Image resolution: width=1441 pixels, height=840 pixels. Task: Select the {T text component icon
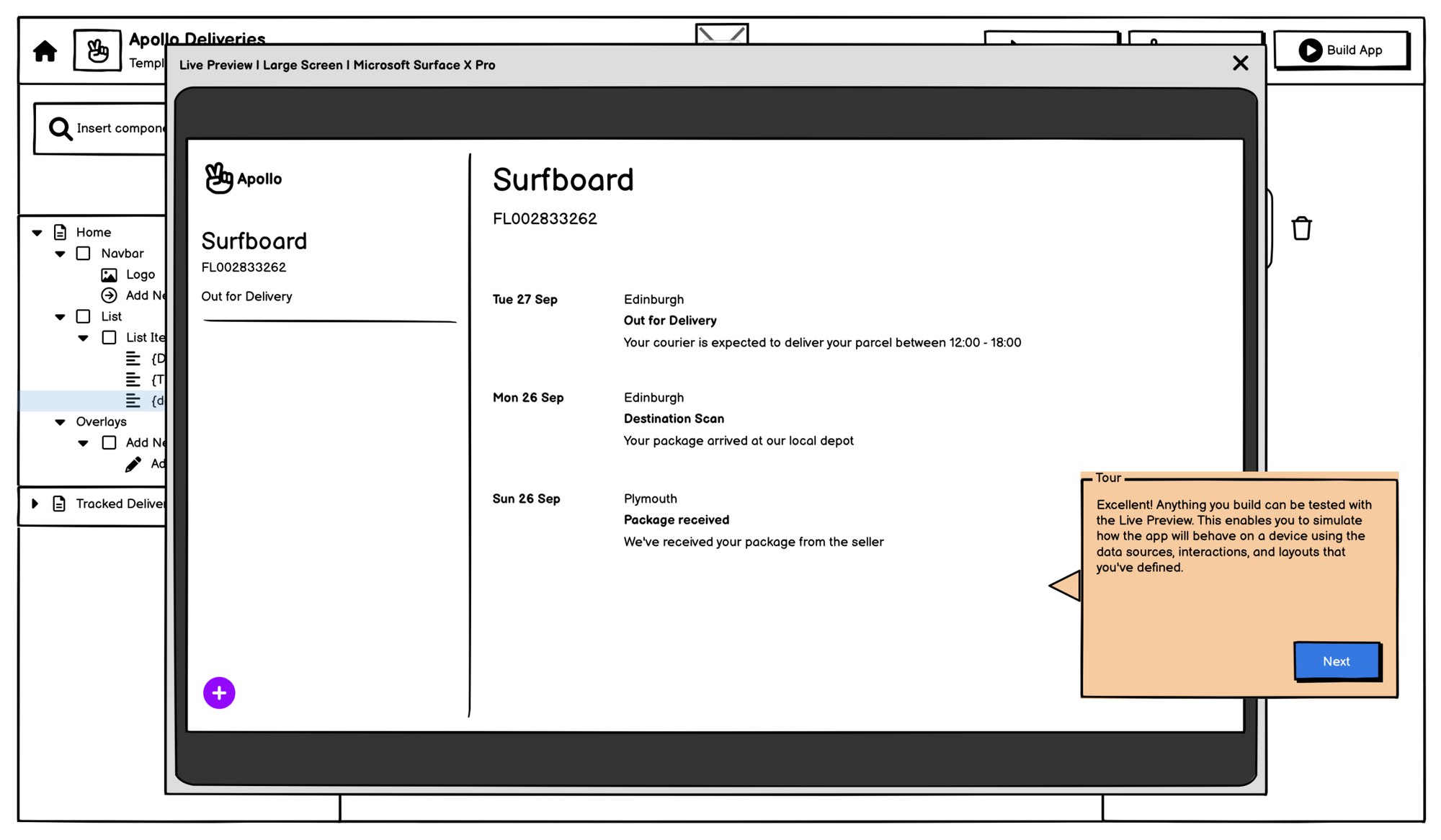(133, 379)
